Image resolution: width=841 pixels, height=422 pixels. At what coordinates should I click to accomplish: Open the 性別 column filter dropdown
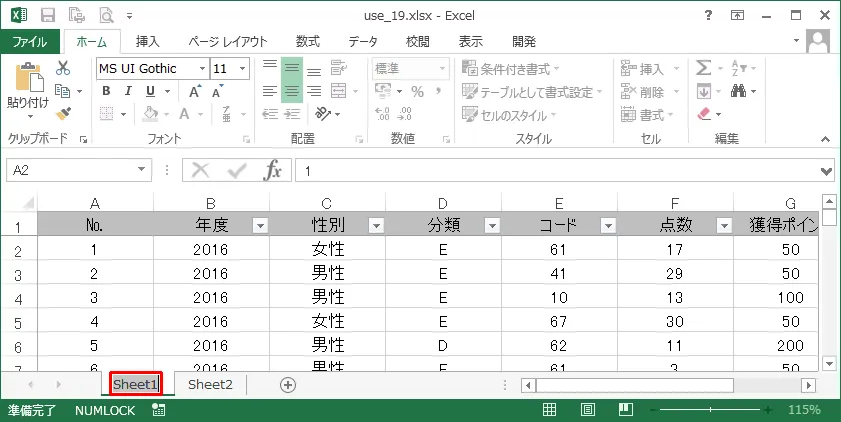click(377, 226)
